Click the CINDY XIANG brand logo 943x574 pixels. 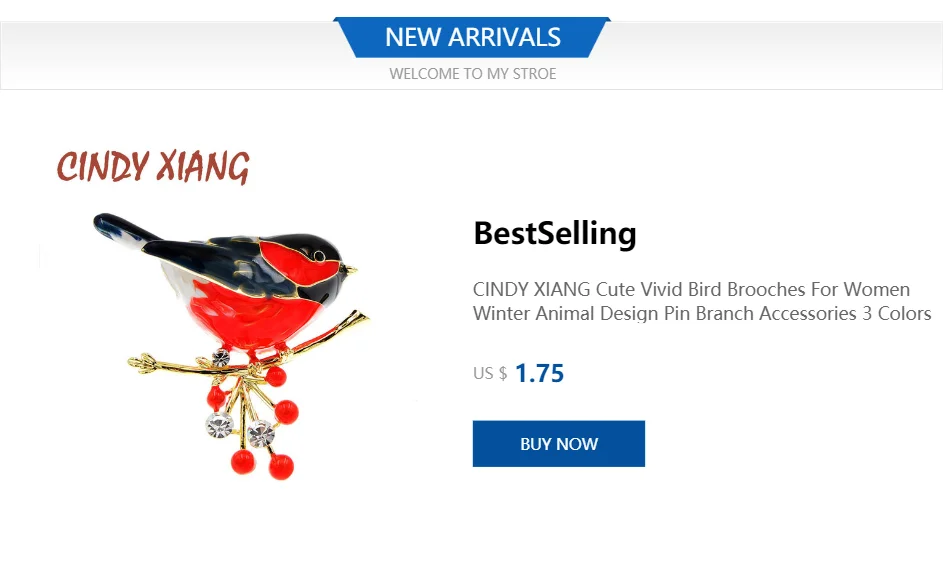[x=153, y=167]
